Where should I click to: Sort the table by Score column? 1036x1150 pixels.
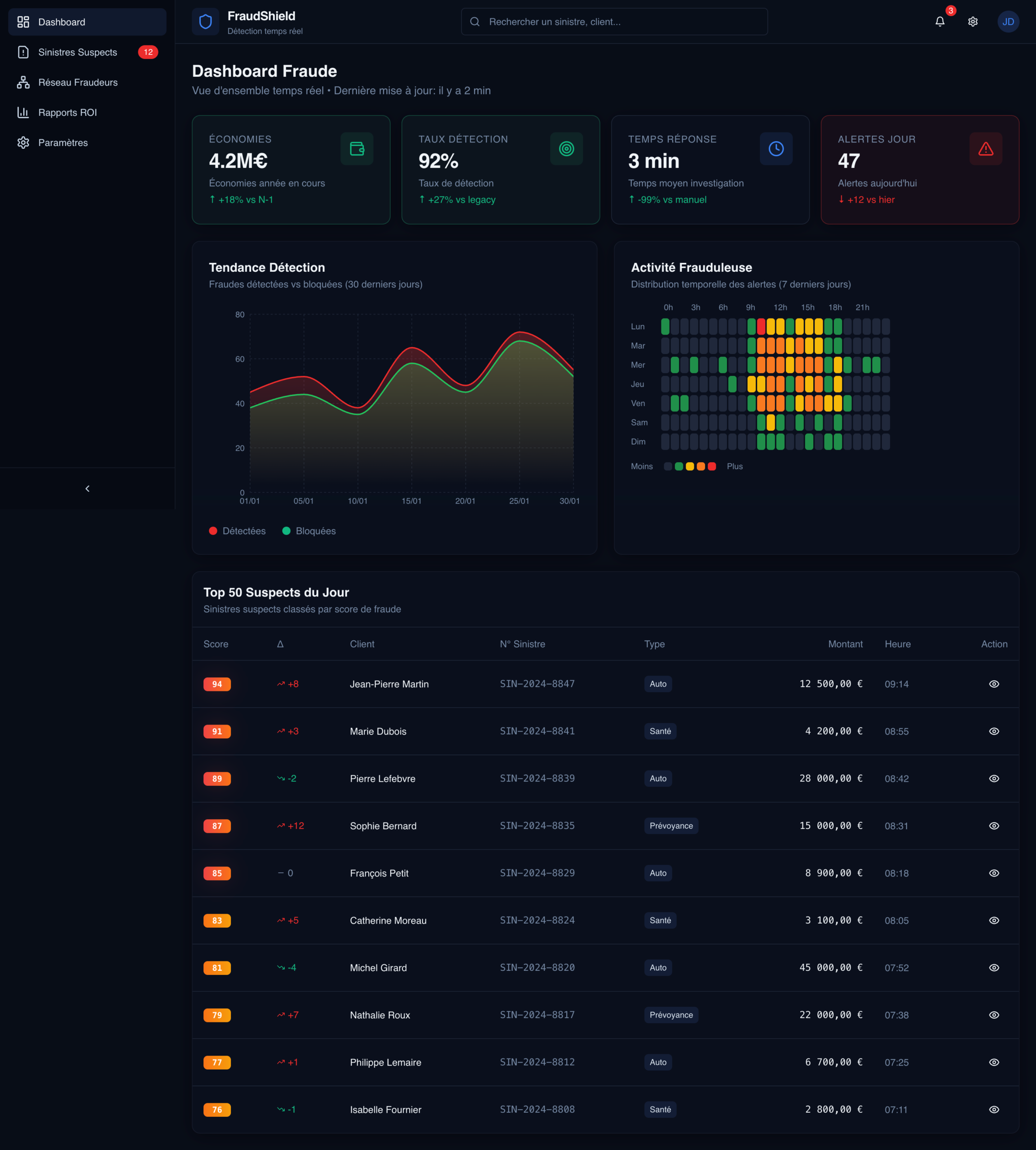tap(216, 644)
